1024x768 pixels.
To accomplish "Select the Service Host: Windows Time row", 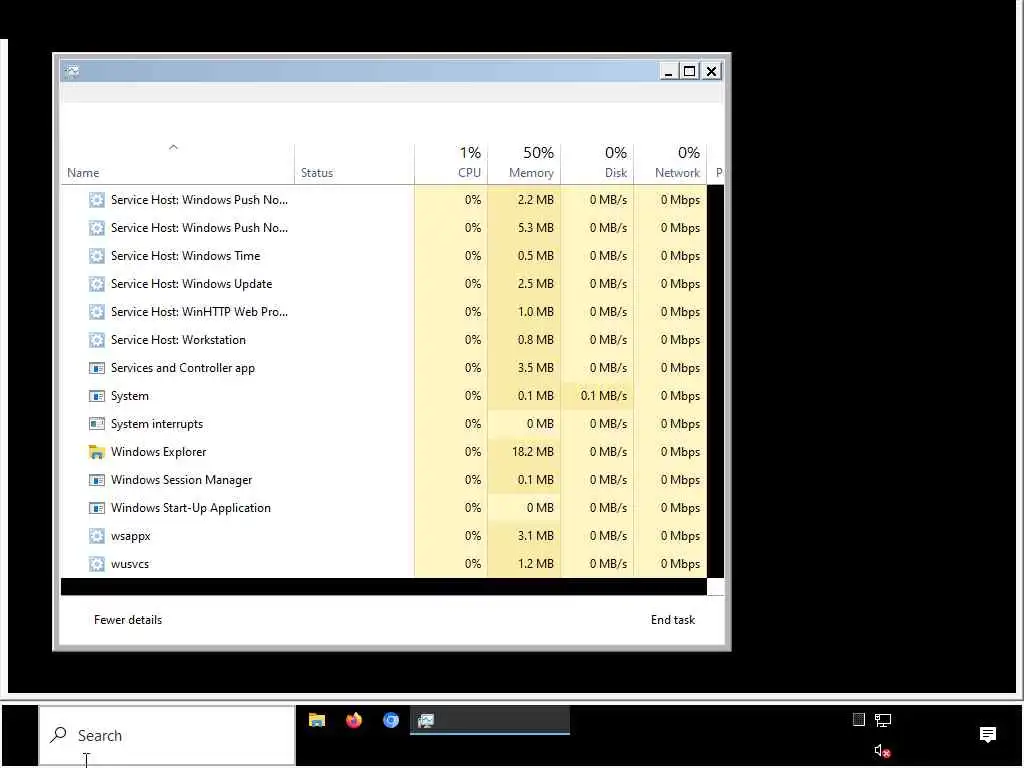I will tap(384, 256).
